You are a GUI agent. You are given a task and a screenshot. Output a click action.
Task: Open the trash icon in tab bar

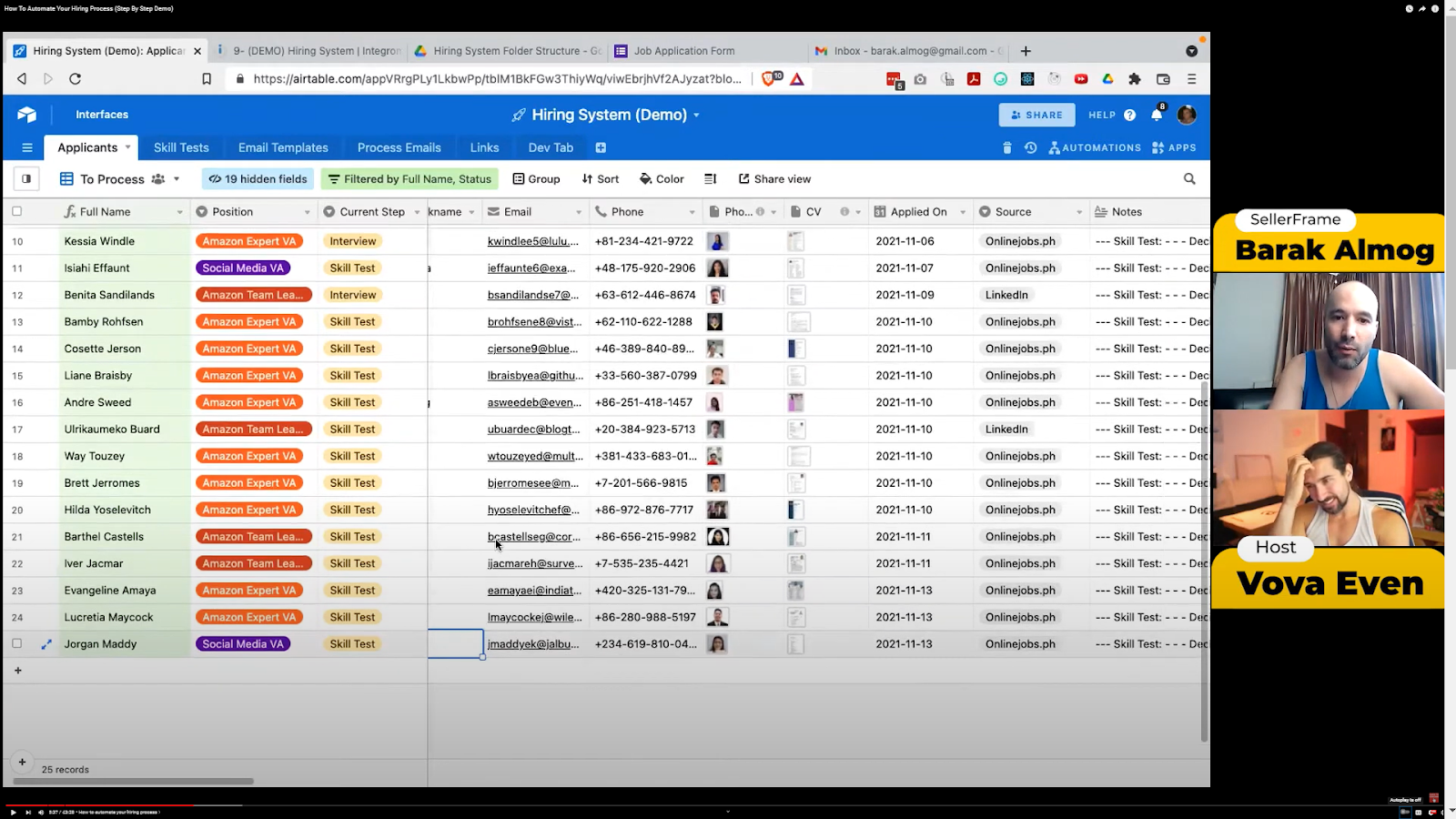click(1006, 147)
